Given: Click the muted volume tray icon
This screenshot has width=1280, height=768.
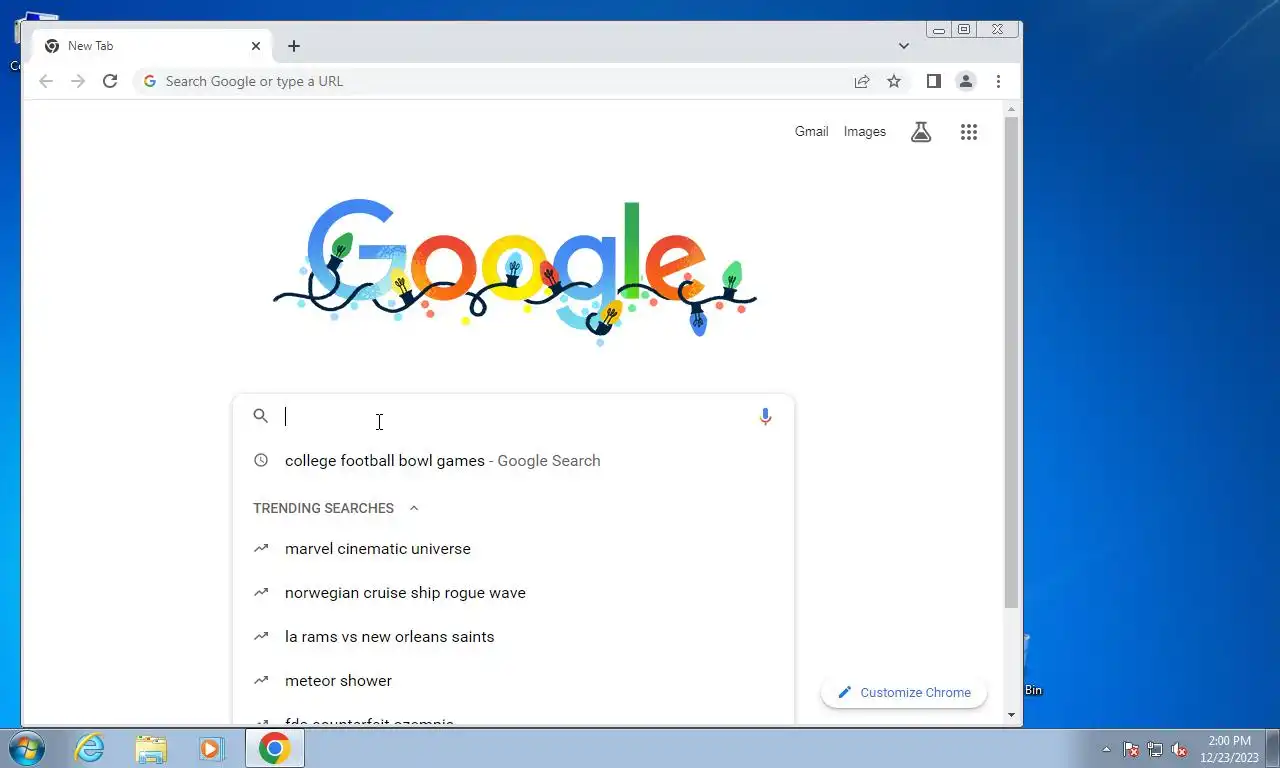Looking at the screenshot, I should pyautogui.click(x=1179, y=749).
